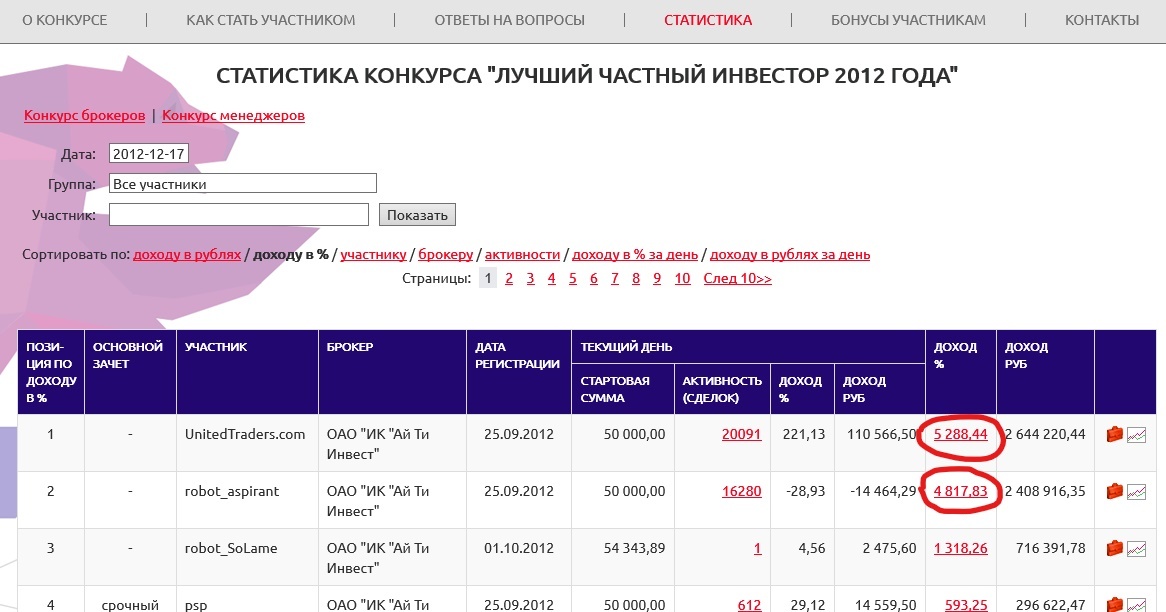View robot_aspirant profit chart icon
The image size is (1166, 612).
pos(1137,491)
